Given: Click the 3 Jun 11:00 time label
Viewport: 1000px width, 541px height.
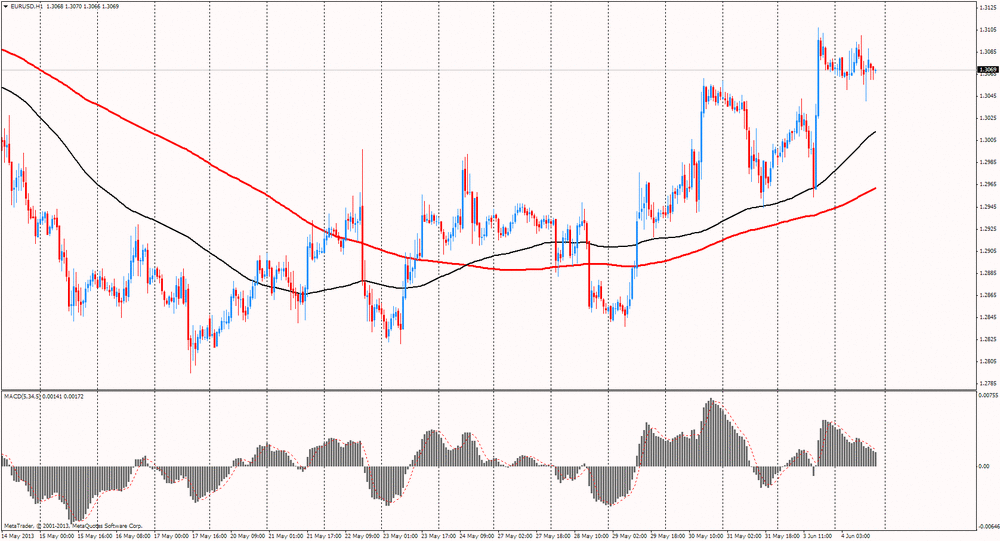Looking at the screenshot, I should tap(817, 537).
